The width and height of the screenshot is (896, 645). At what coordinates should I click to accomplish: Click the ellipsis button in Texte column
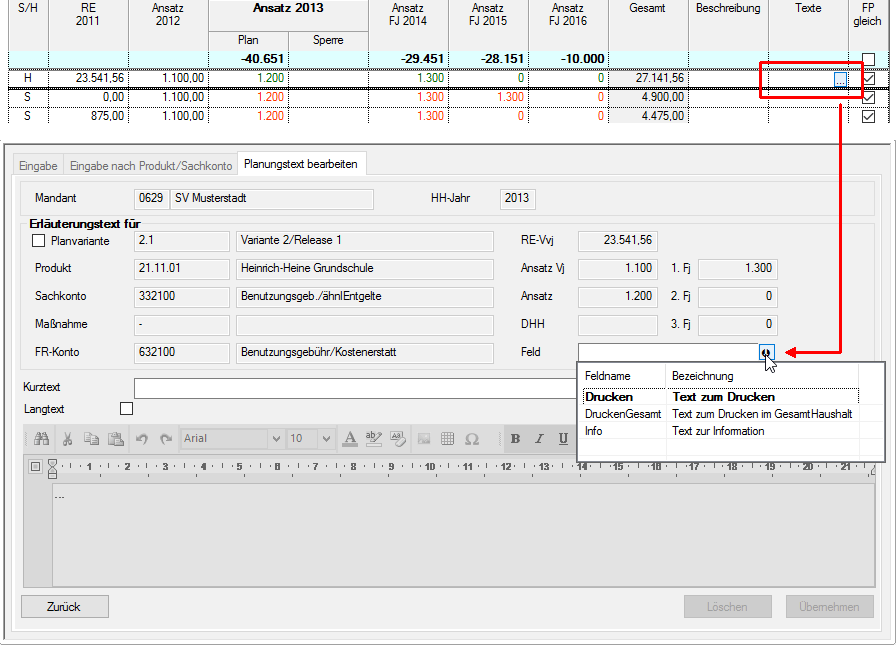840,78
